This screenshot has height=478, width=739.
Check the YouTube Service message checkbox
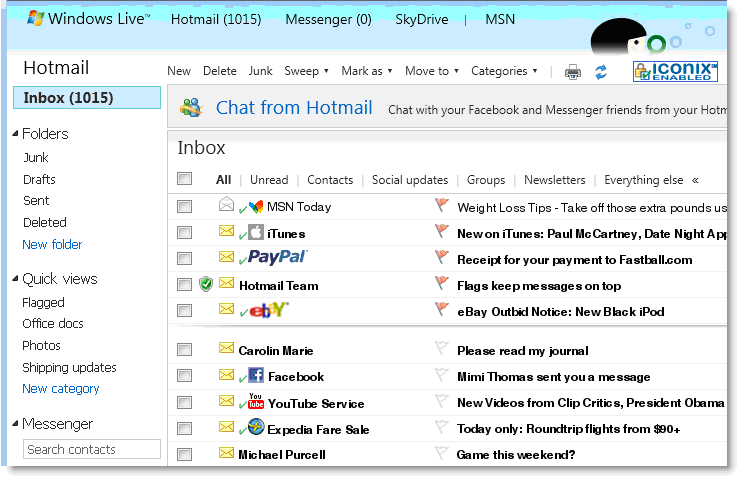click(184, 403)
